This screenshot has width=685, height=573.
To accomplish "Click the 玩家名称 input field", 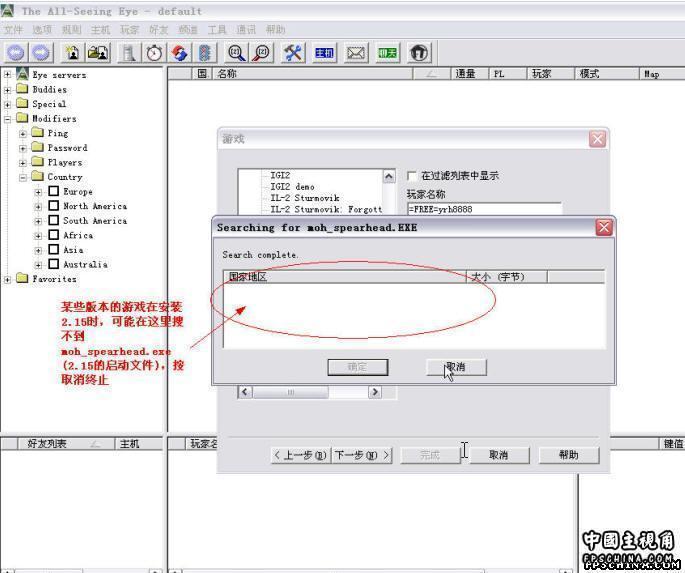I will (x=484, y=209).
